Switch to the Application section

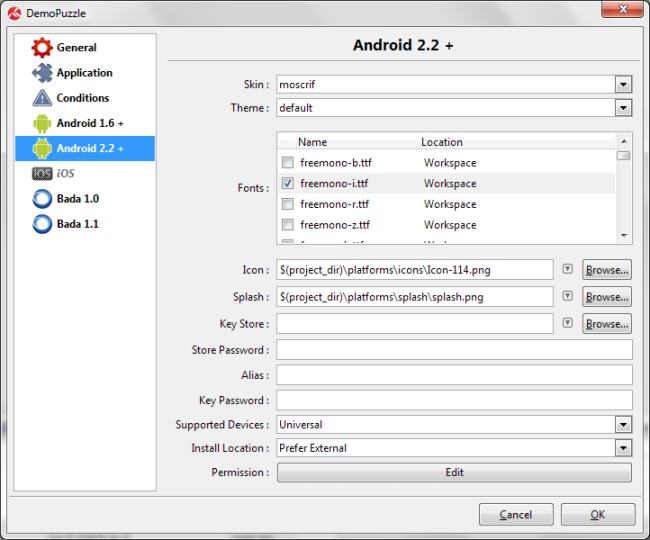pyautogui.click(x=85, y=73)
